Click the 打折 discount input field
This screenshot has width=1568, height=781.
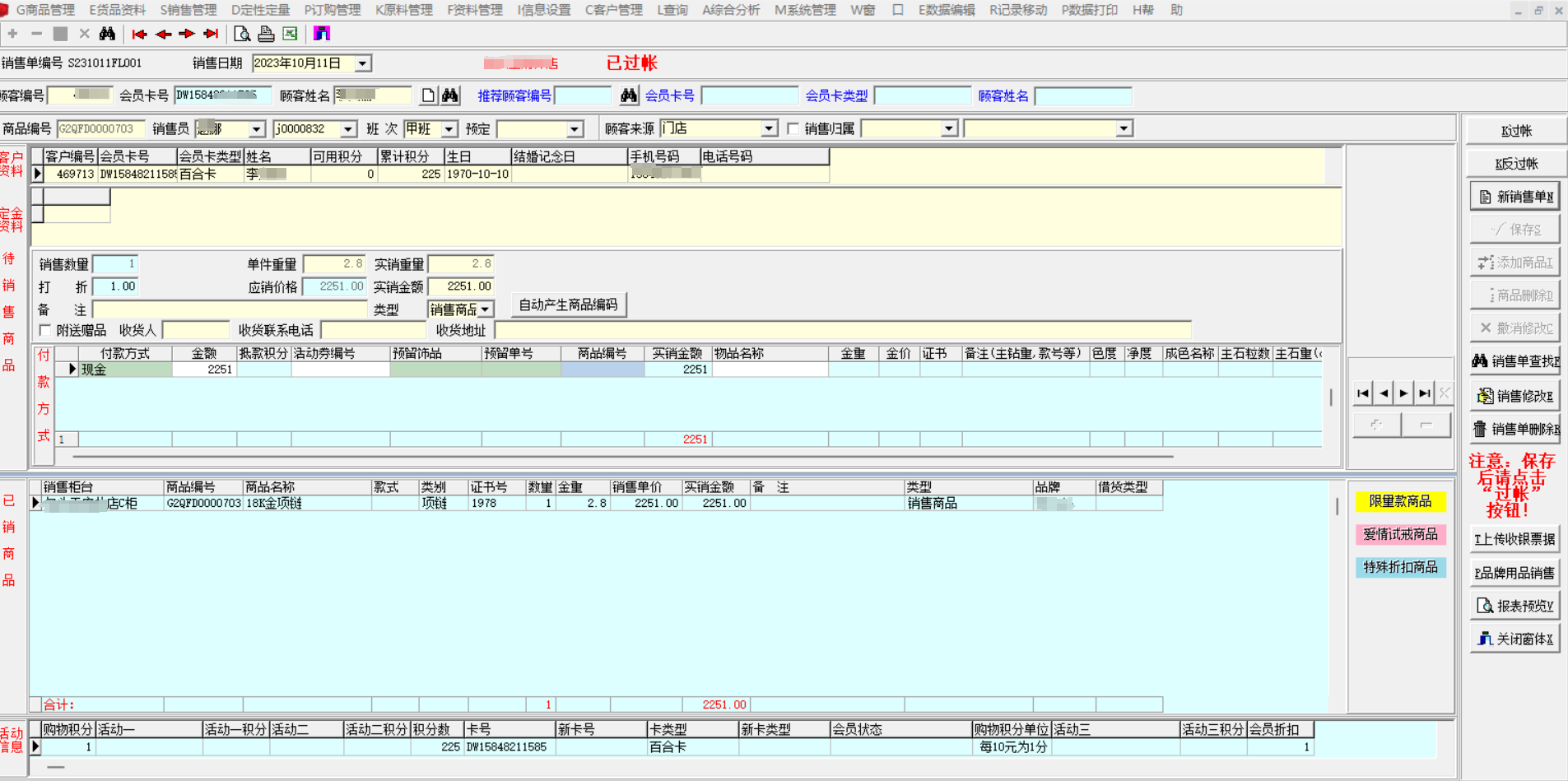pos(115,286)
